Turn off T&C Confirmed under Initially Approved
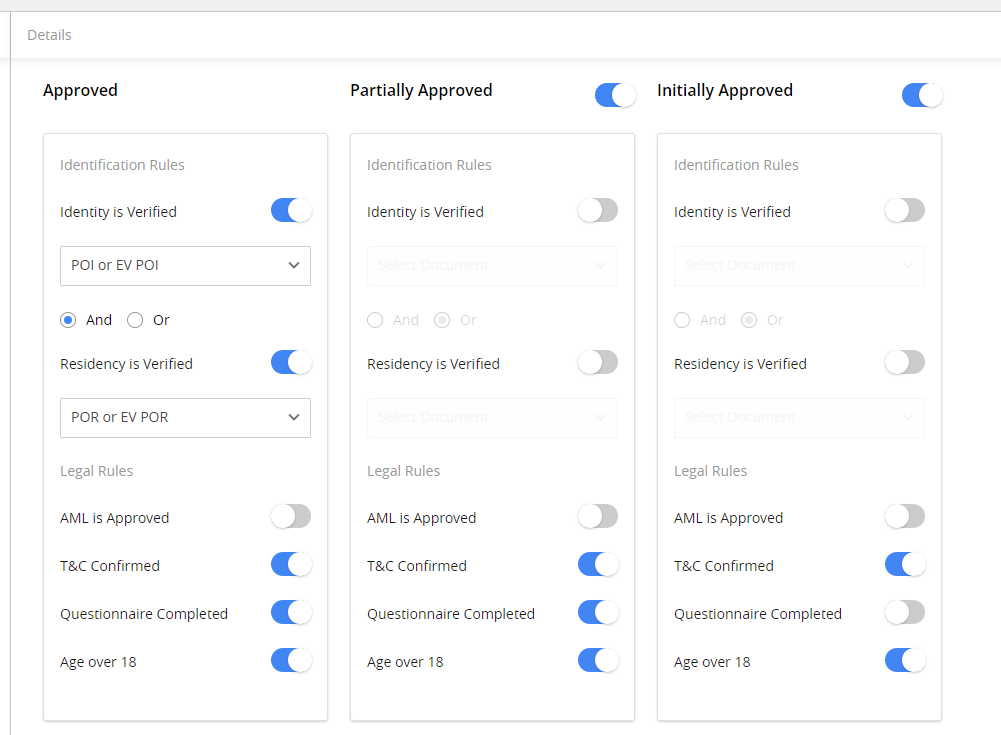Viewport: 1001px width, 735px height. tap(904, 564)
